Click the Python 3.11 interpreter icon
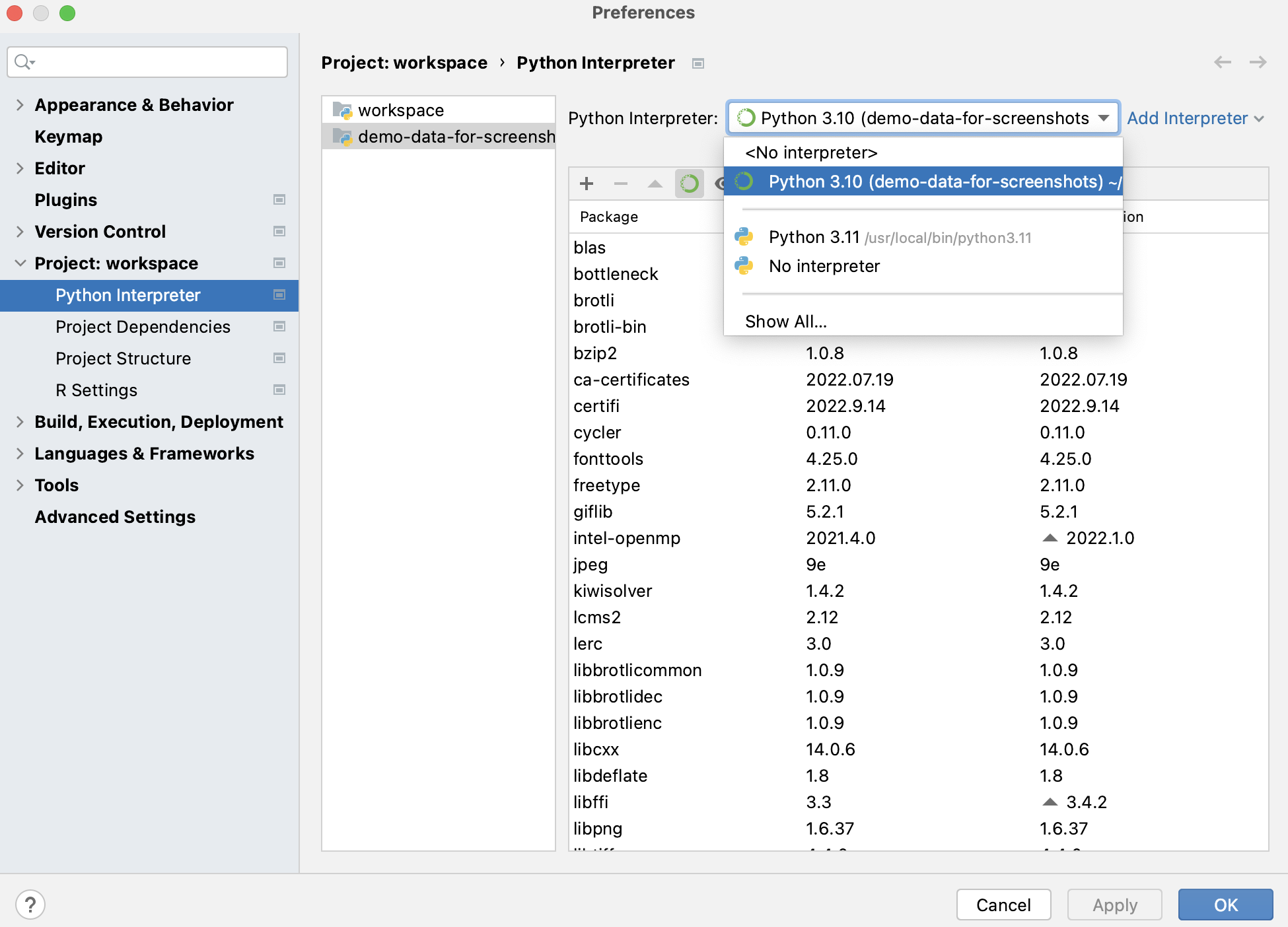Screen dimensions: 1288x927 744,236
